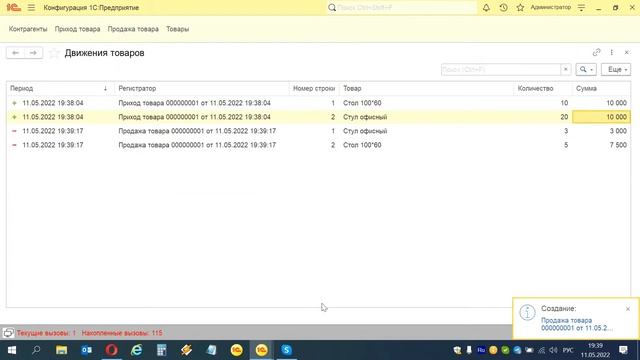The height and width of the screenshot is (360, 640).
Task: Click the info icon in notification
Action: coord(527,313)
